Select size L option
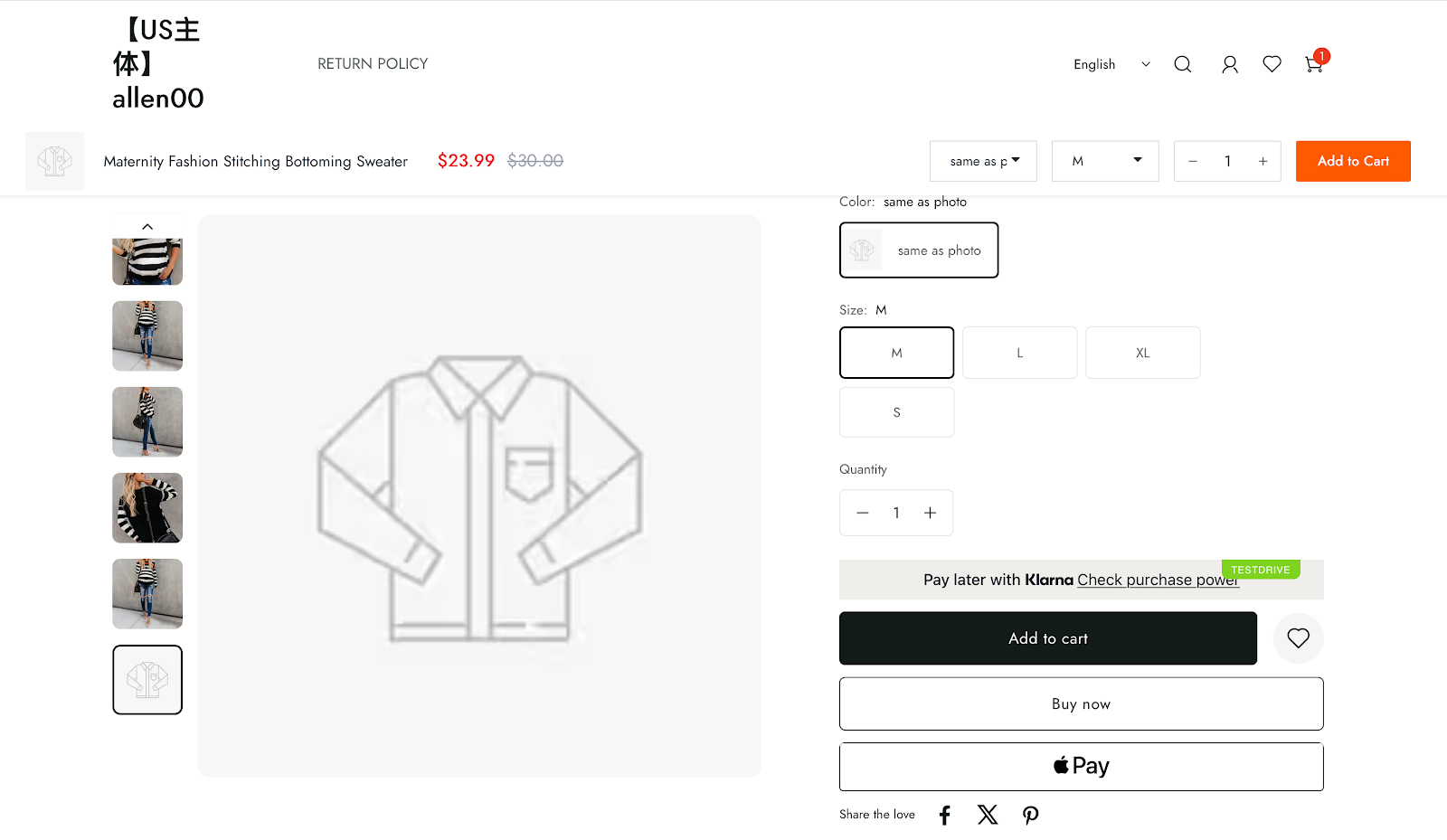 1019,353
